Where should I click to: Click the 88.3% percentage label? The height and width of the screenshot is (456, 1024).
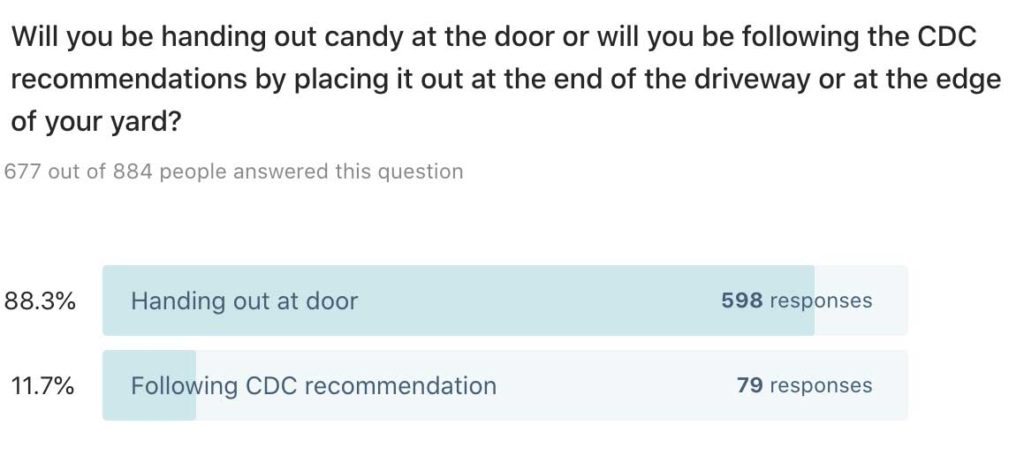tap(41, 301)
